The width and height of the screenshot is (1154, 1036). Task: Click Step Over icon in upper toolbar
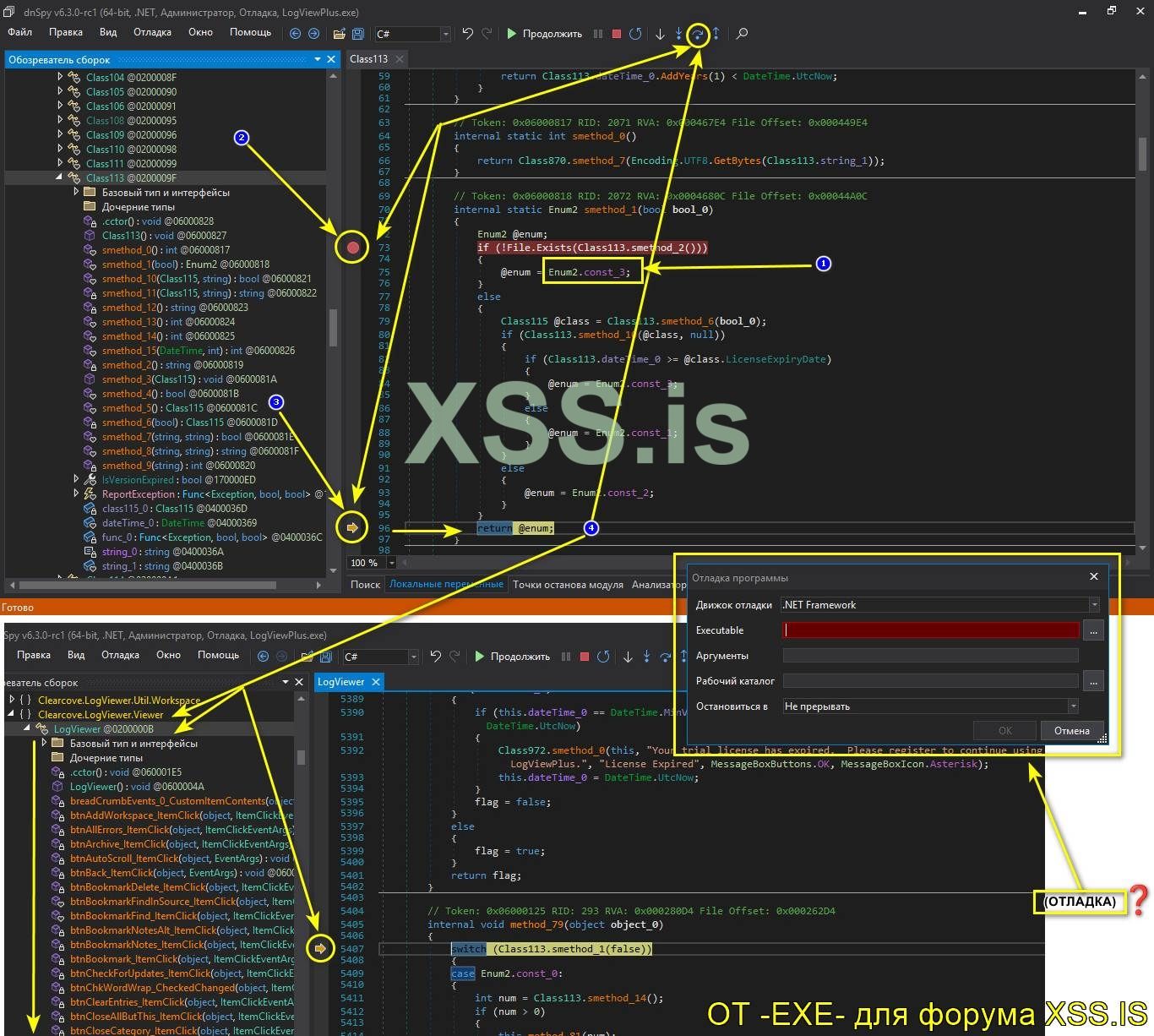coord(698,35)
